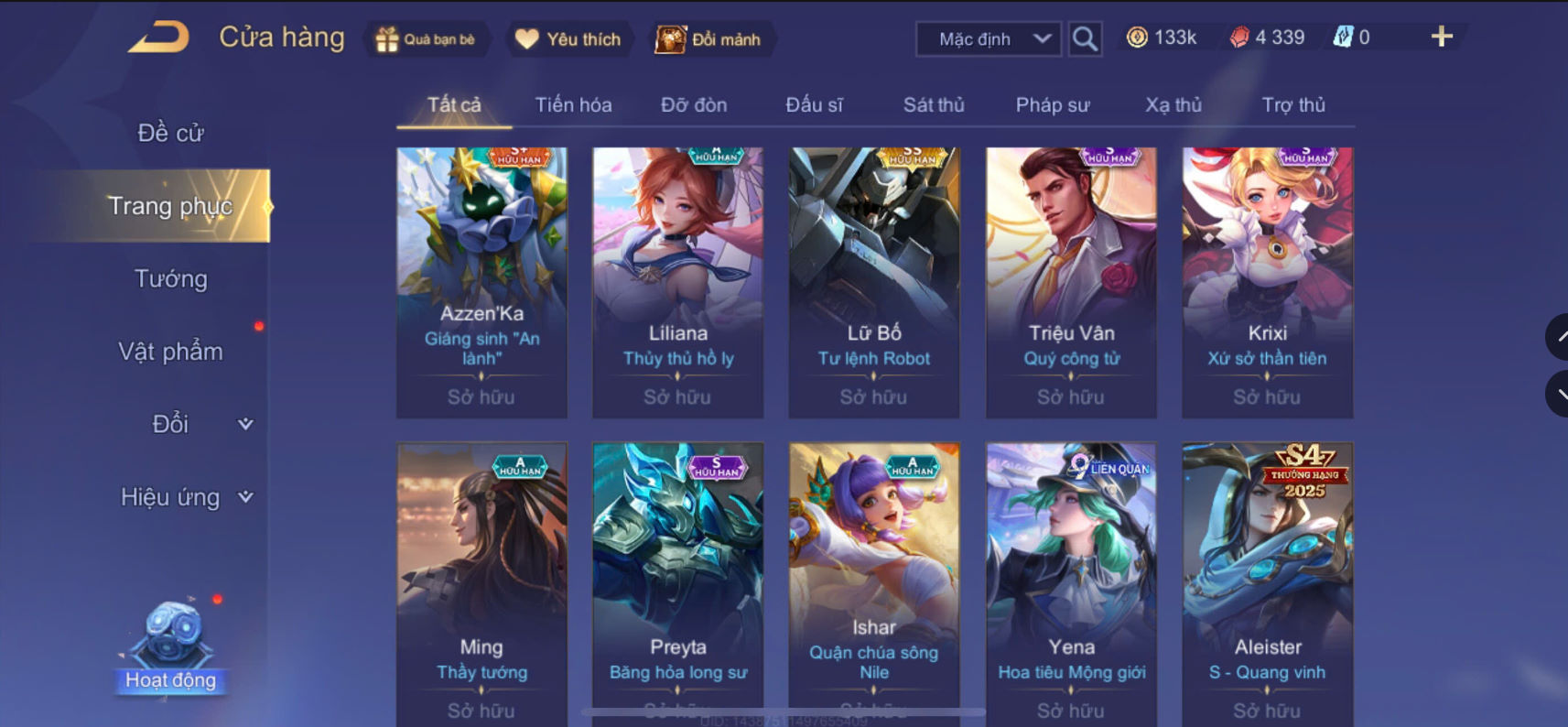Tap the back arrow icon beside Cửa hàng
The image size is (1568, 727).
[159, 38]
